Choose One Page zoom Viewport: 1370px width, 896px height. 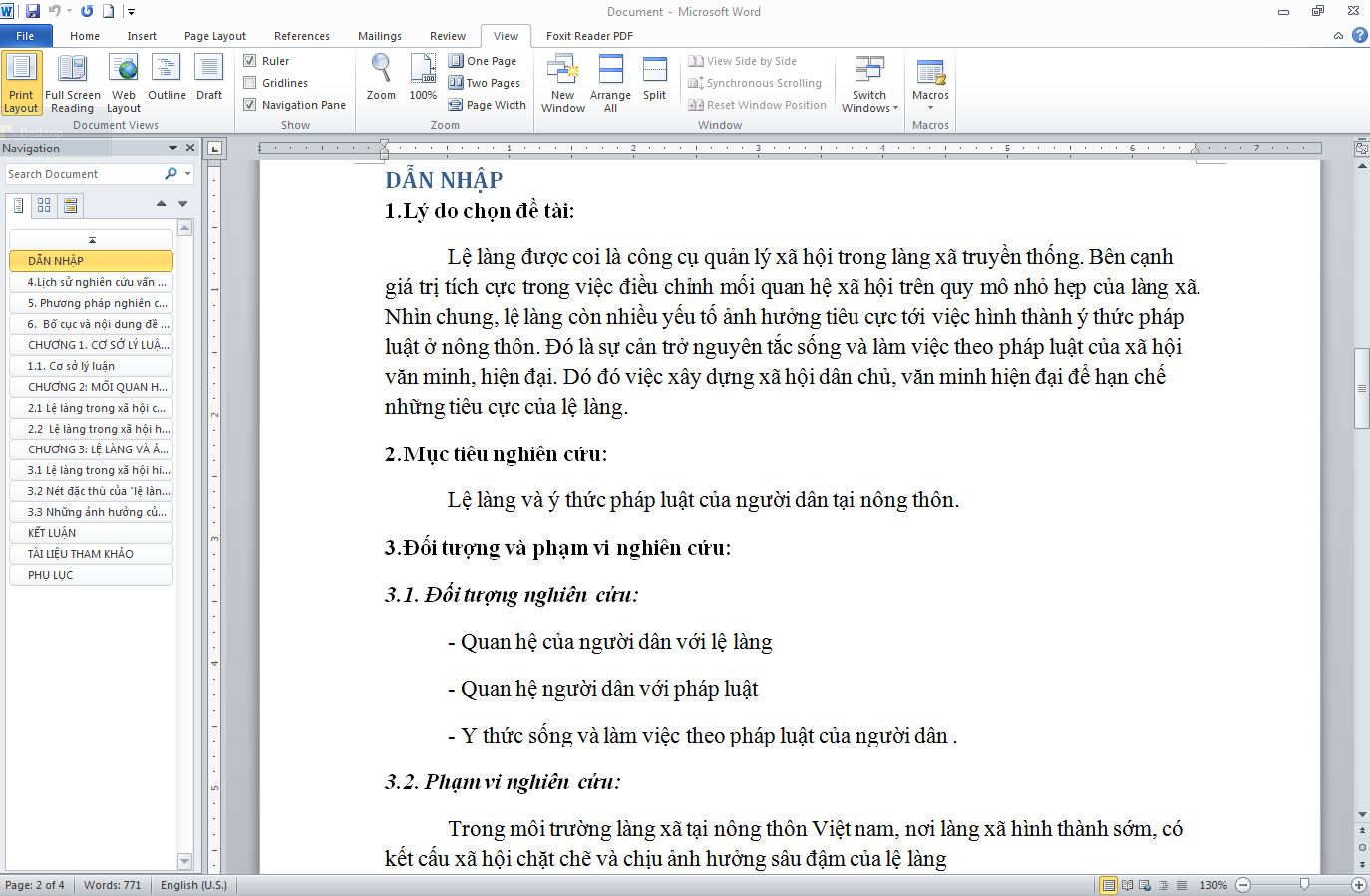(x=483, y=61)
